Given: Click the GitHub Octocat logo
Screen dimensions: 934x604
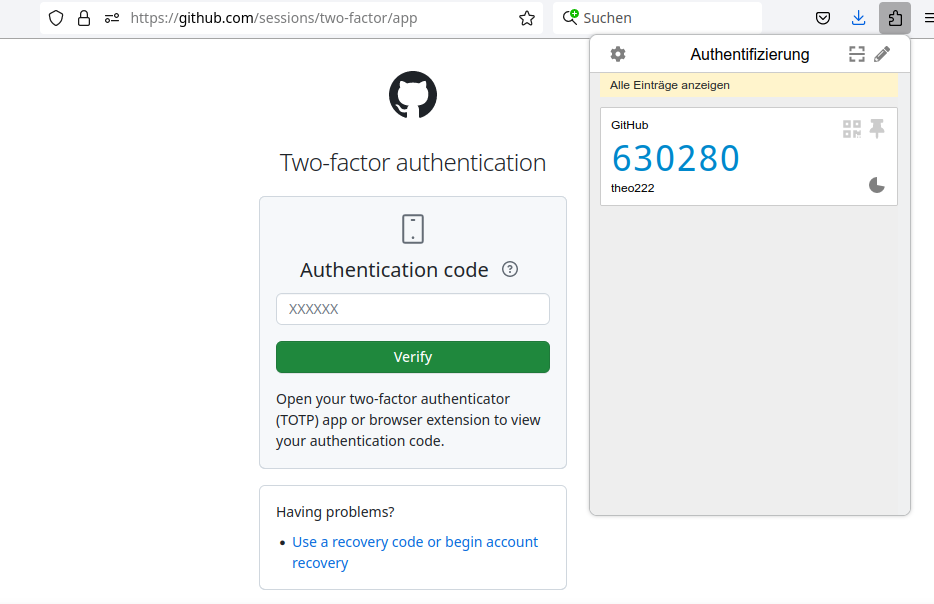Looking at the screenshot, I should [412, 95].
